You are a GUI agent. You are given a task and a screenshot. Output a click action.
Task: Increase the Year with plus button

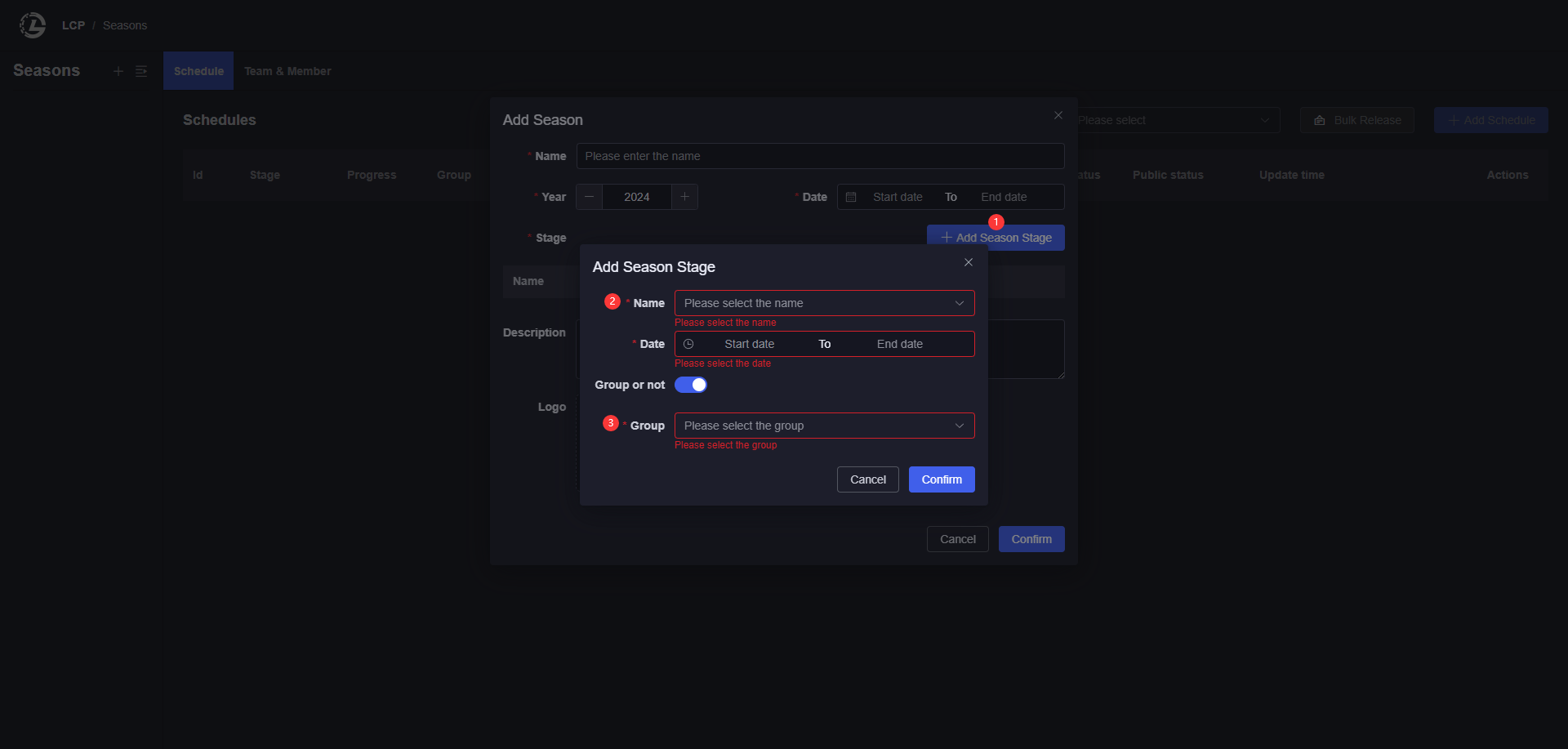684,197
